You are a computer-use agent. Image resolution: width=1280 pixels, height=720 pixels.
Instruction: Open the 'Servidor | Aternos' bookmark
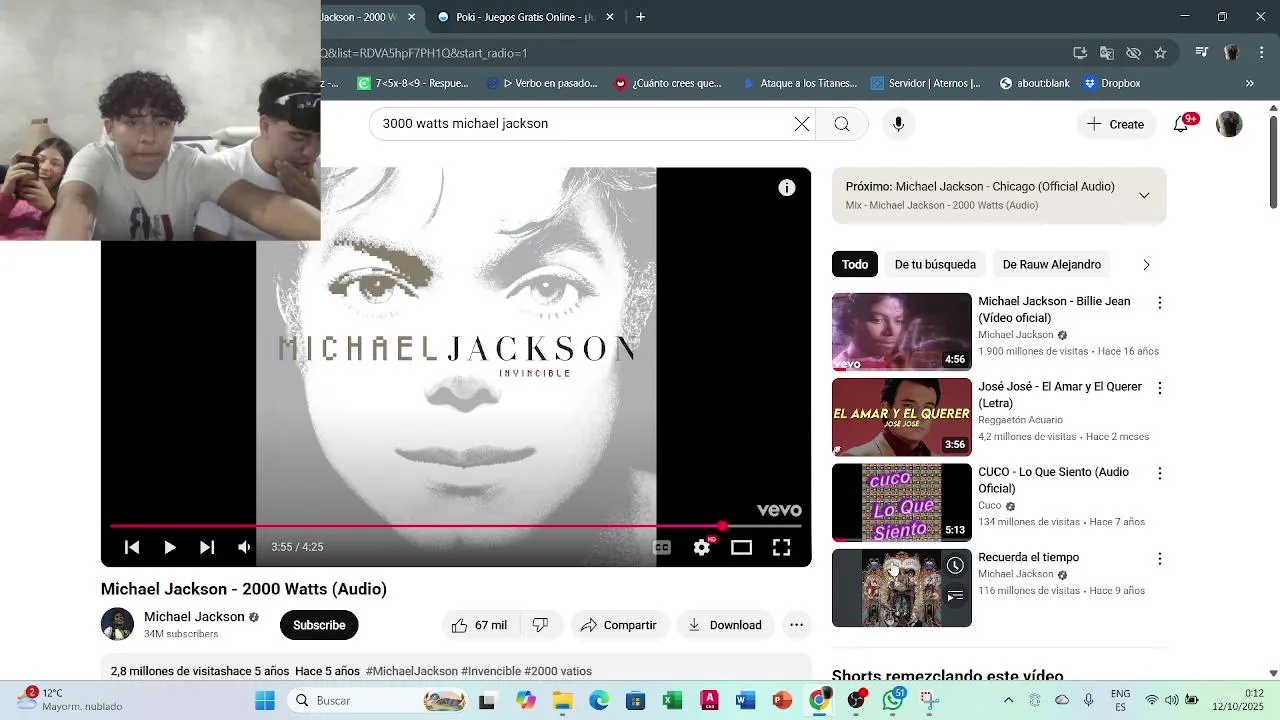click(x=926, y=83)
